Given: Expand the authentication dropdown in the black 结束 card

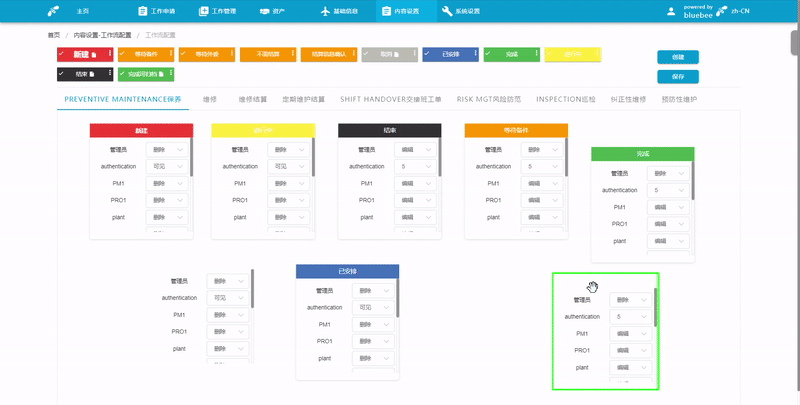Looking at the screenshot, I should tap(415, 166).
